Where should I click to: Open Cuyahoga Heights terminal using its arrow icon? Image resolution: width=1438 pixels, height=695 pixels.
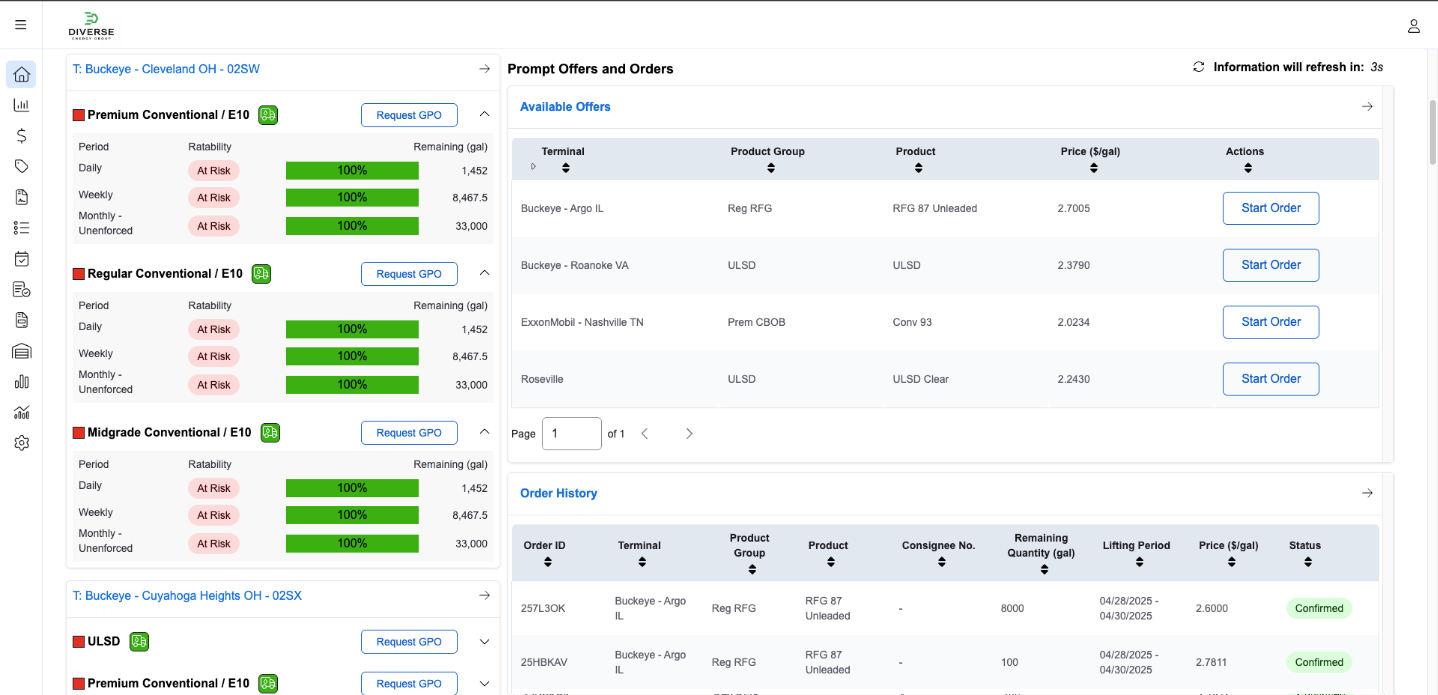pyautogui.click(x=484, y=596)
